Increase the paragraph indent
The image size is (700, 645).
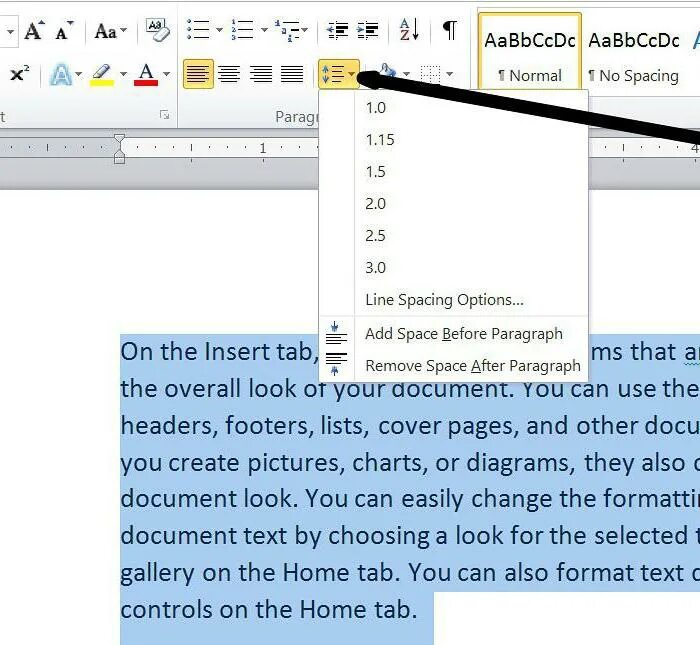click(368, 30)
